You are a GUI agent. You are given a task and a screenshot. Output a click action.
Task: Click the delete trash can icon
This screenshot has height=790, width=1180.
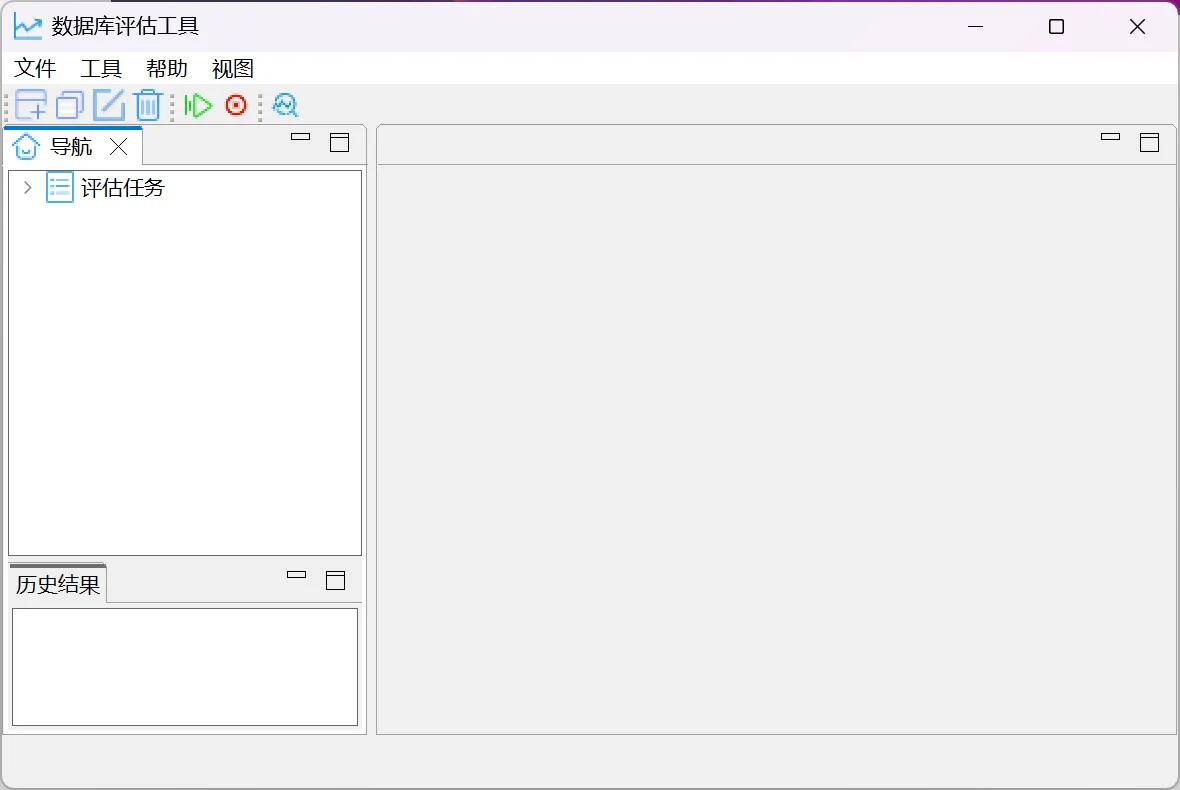click(x=148, y=105)
